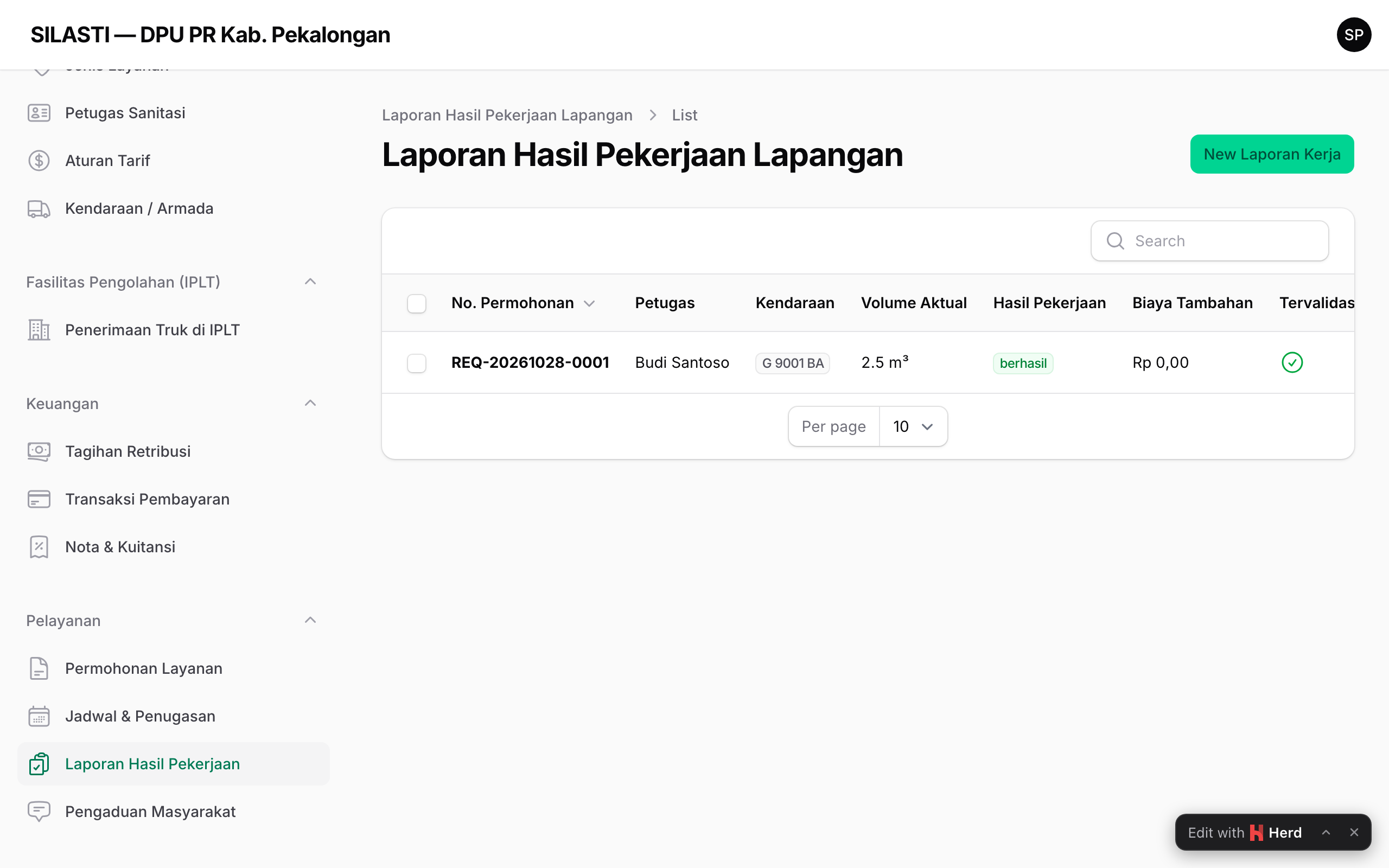Screen dimensions: 1389x868
Task: Open Pengaduan Masyarakat page
Action: coord(173,812)
